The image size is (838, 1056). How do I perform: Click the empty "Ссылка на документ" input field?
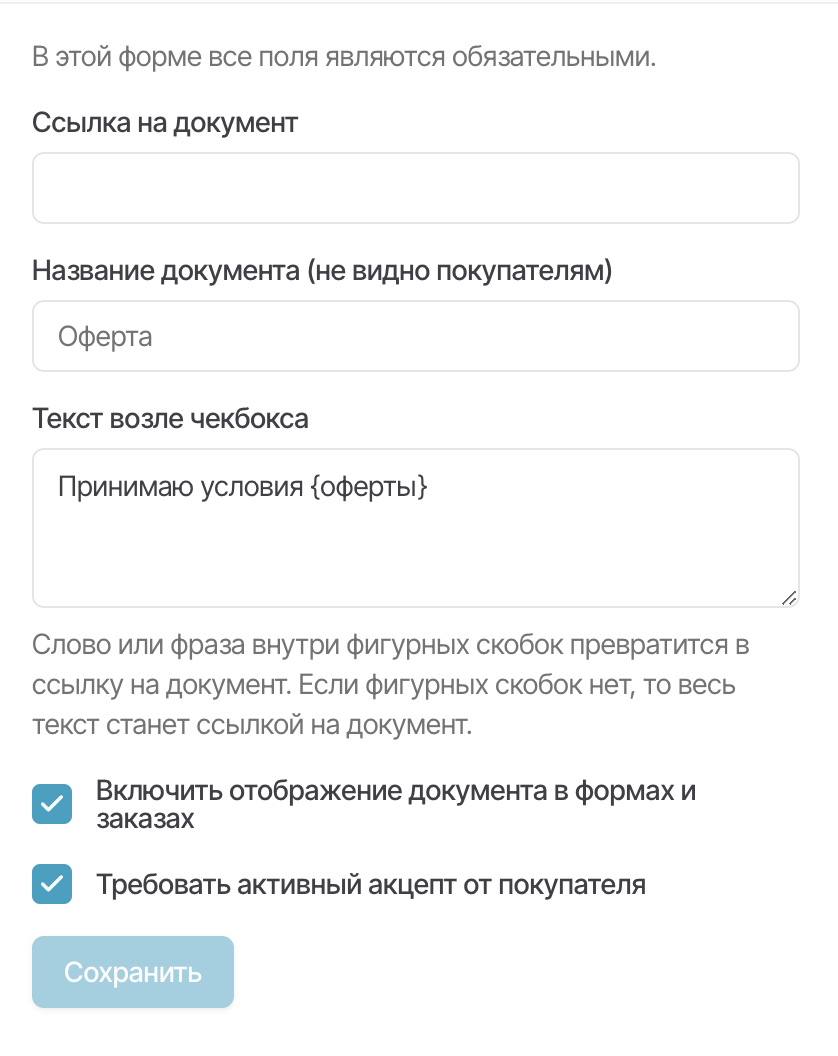[415, 188]
